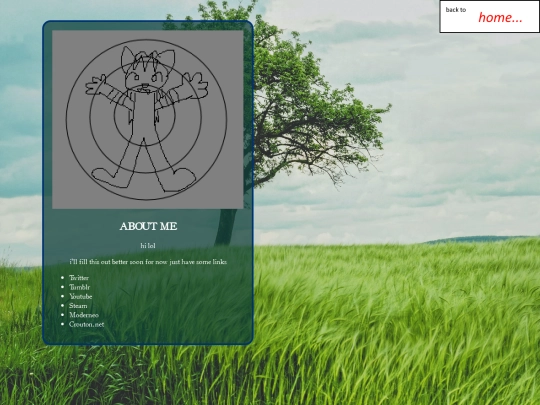Open the Tumblr link

(79, 287)
